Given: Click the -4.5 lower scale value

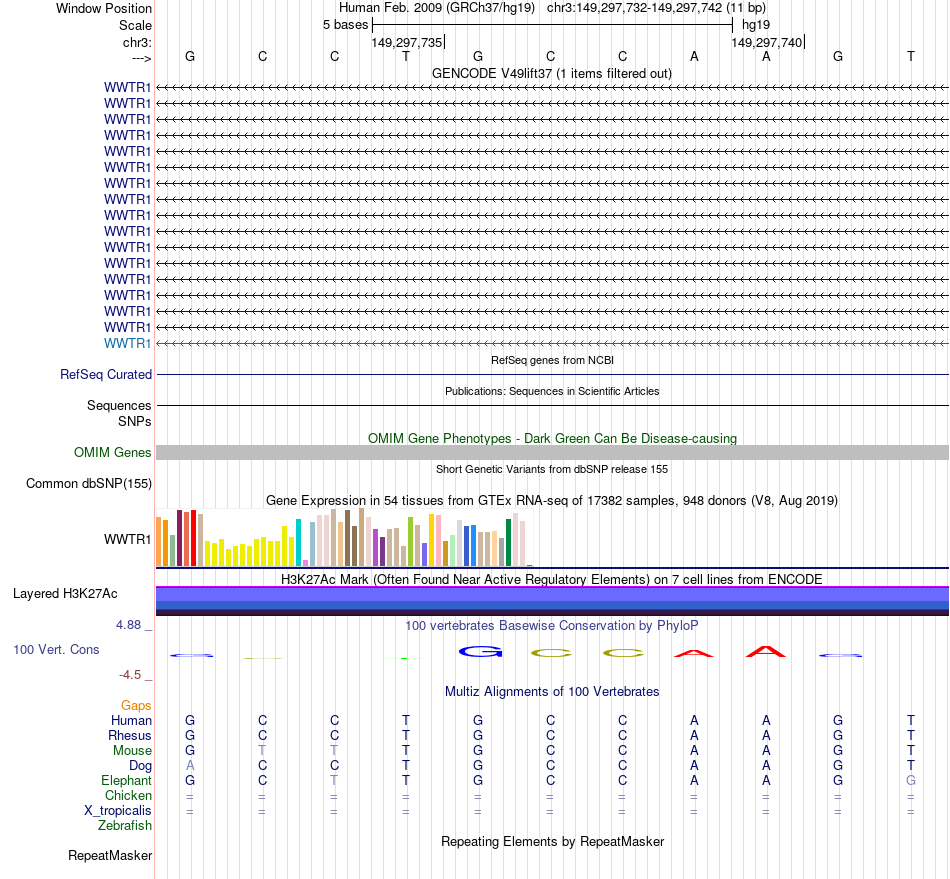Looking at the screenshot, I should (x=130, y=675).
